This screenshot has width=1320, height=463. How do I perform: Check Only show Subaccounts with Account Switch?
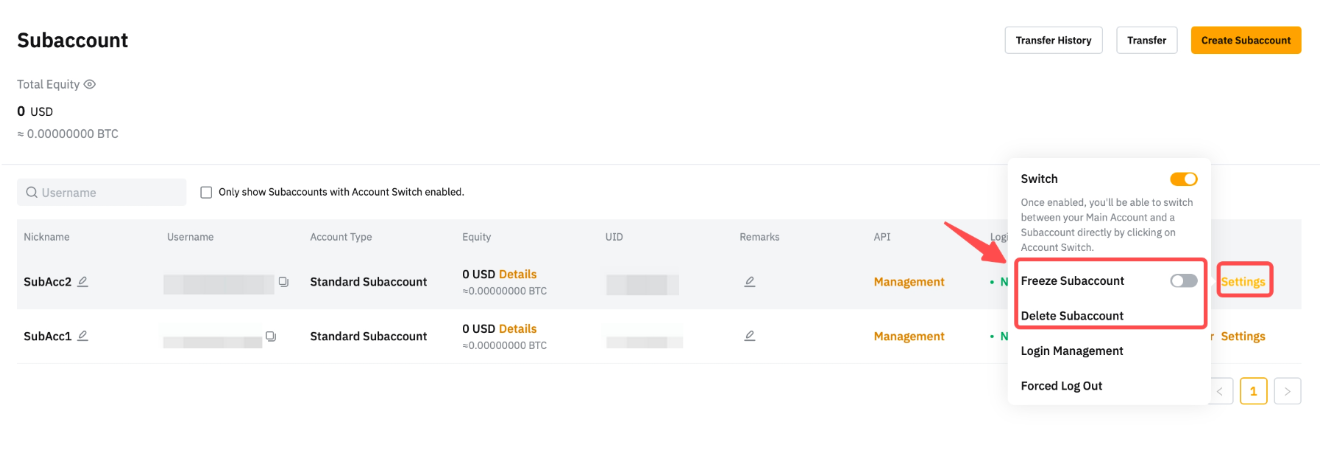[207, 192]
